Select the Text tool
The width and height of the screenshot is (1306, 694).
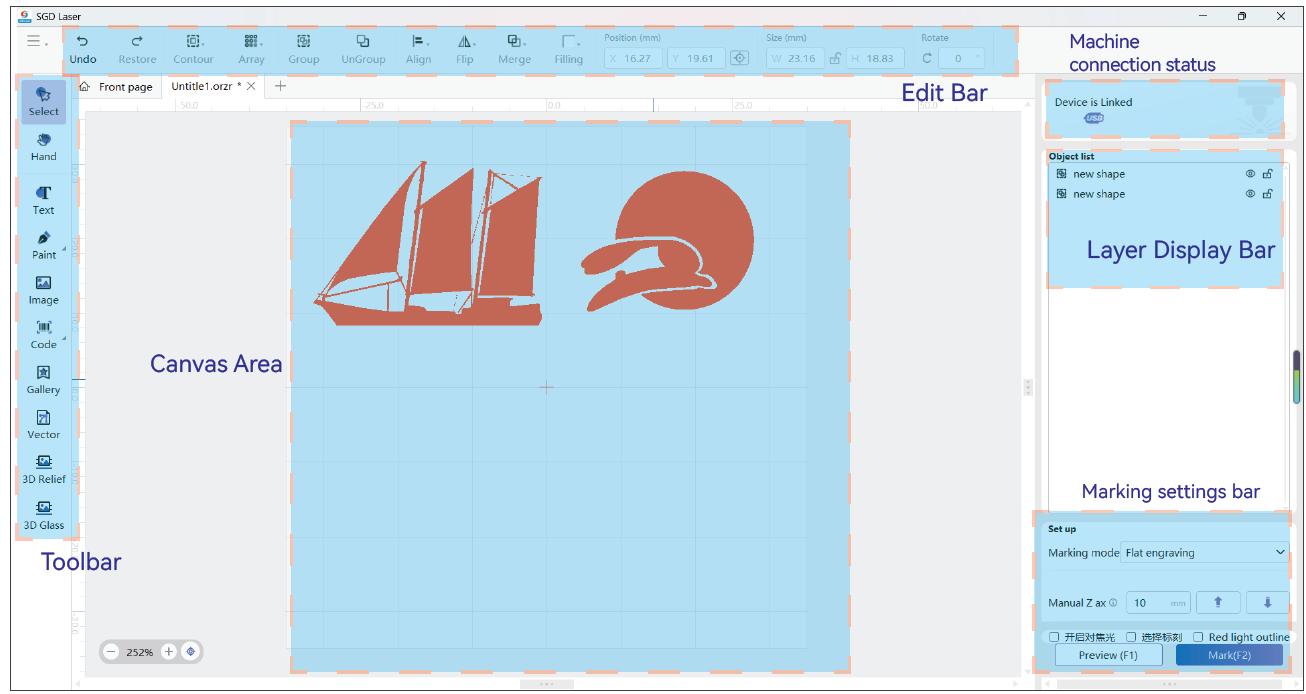(x=43, y=199)
